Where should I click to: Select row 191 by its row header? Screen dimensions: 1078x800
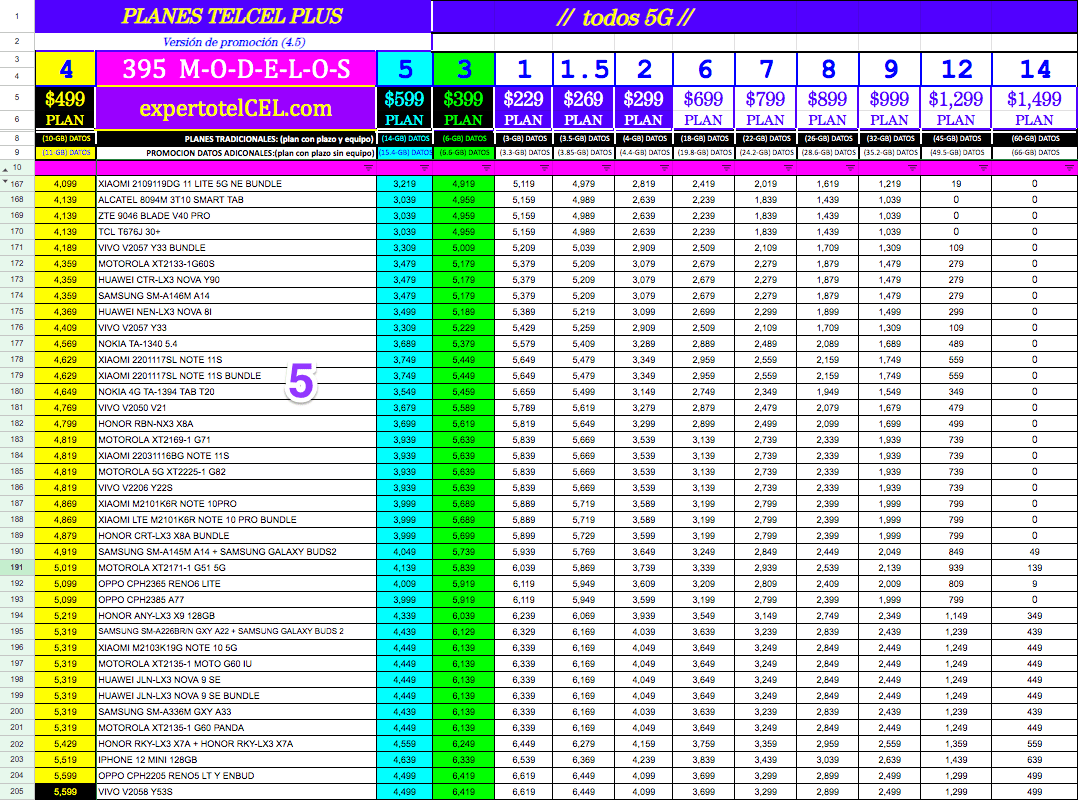17,568
